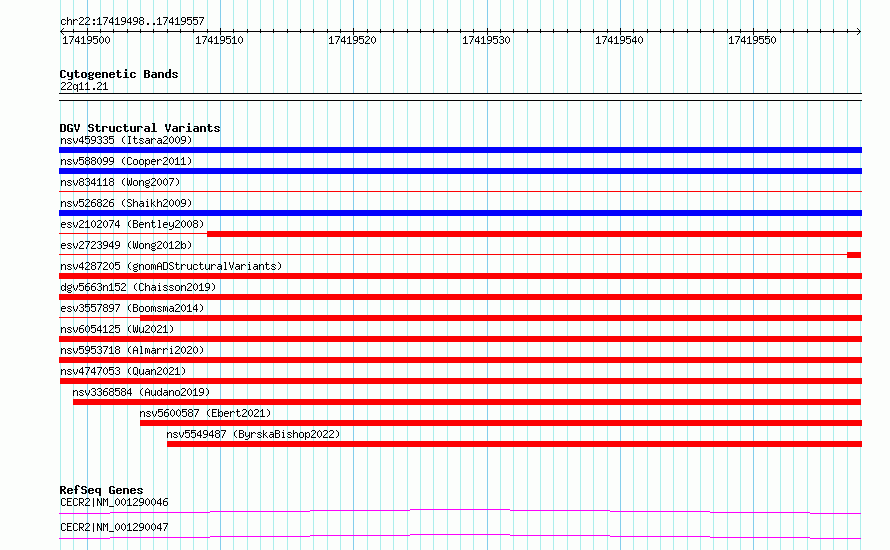Viewport: 890px width, 550px height.
Task: Open nsv5953718 (Almarri2020) variant label
Action: [132, 350]
